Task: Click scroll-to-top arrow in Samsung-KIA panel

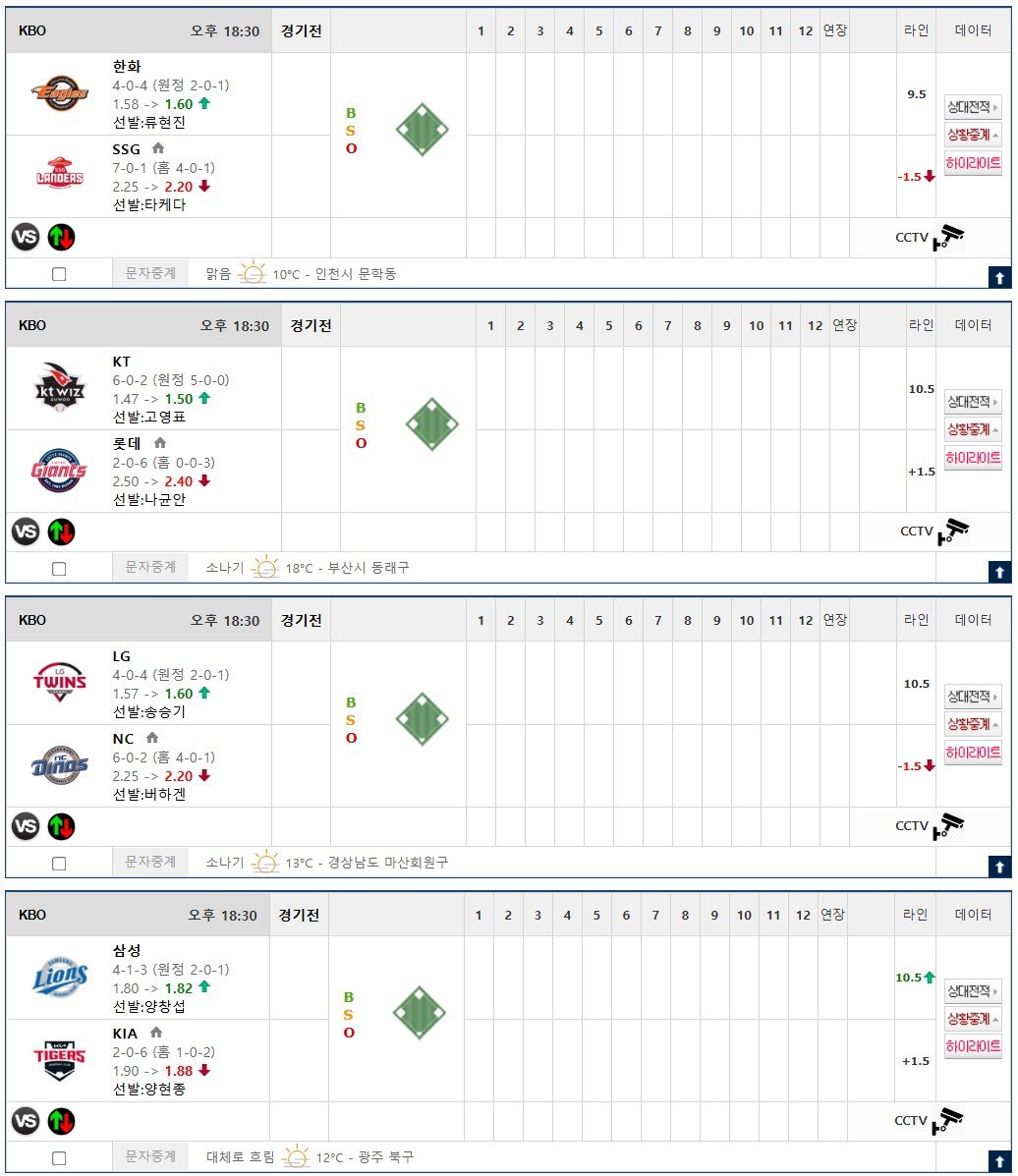Action: 999,1160
